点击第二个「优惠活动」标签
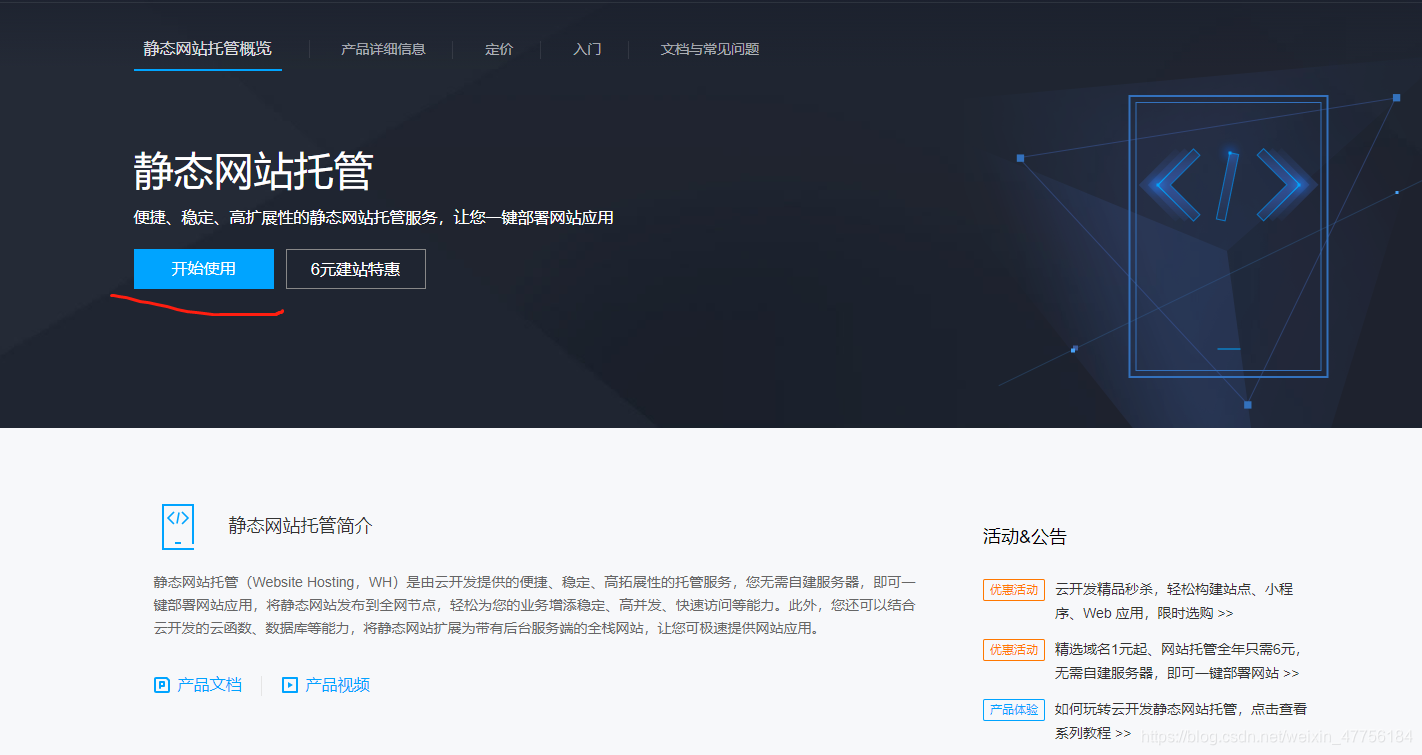Image resolution: width=1422 pixels, height=755 pixels. coord(1013,649)
